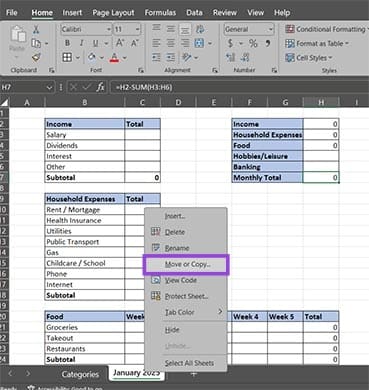Open the Borders dropdown arrow
This screenshot has height=390, width=369.
pos(77,58)
